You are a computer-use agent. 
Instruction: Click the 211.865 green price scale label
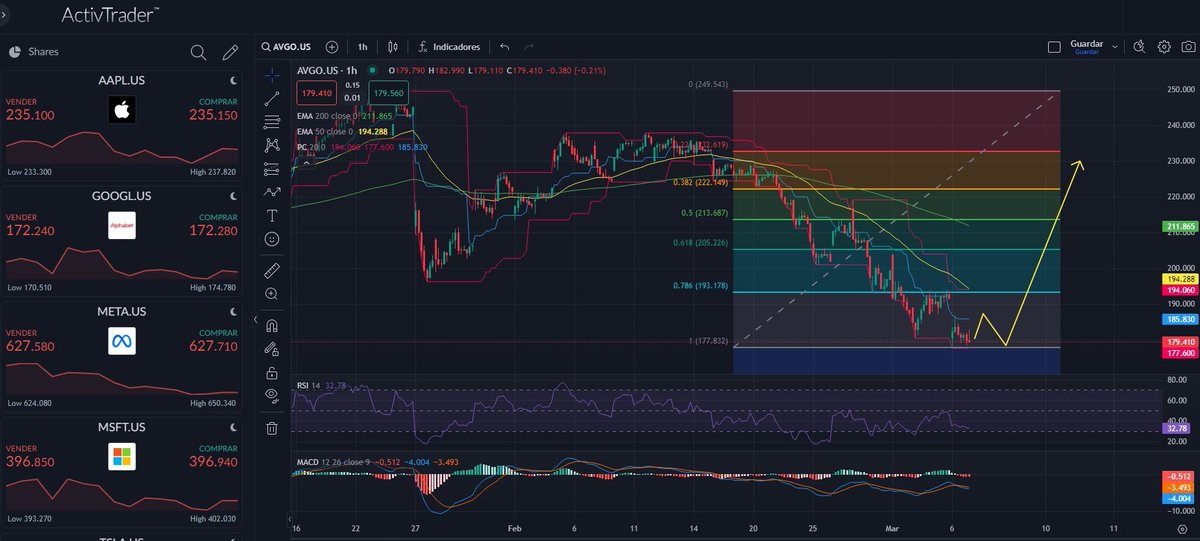click(1181, 227)
